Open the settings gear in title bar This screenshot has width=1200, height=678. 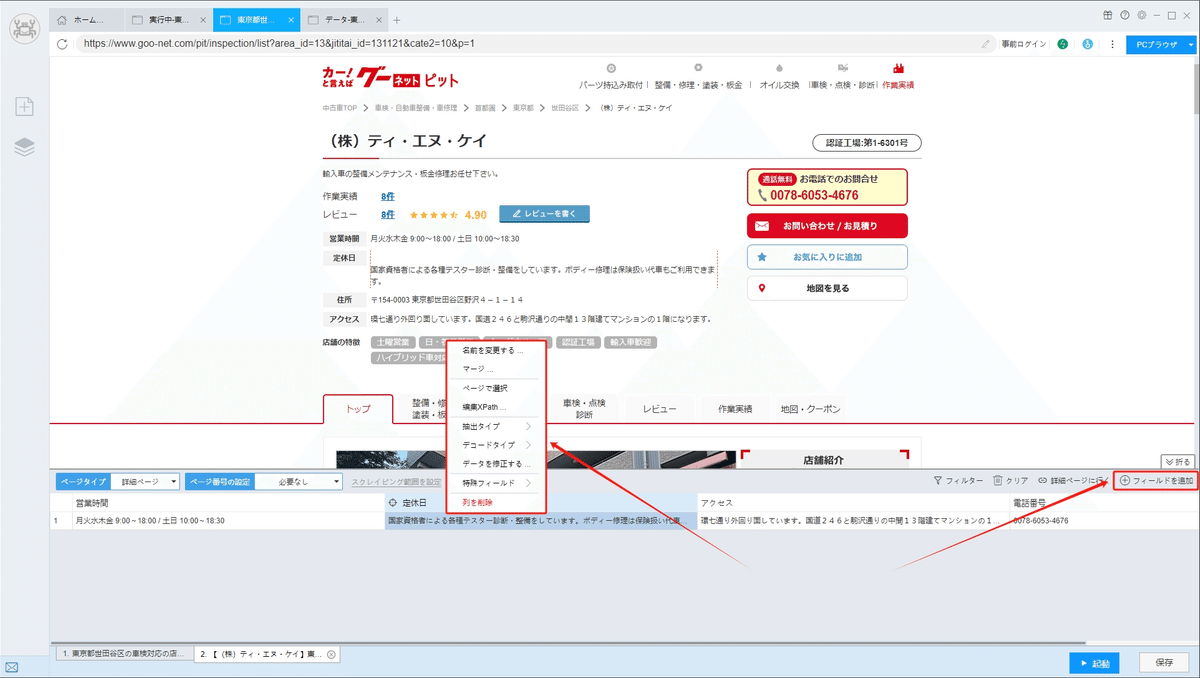point(1141,15)
